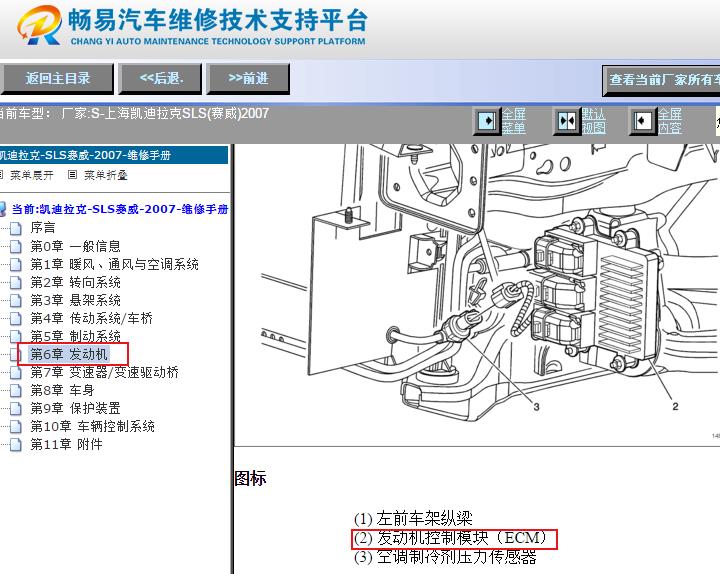Image resolution: width=720 pixels, height=574 pixels.
Task: Go forward with the >>前进 button
Action: 248,79
